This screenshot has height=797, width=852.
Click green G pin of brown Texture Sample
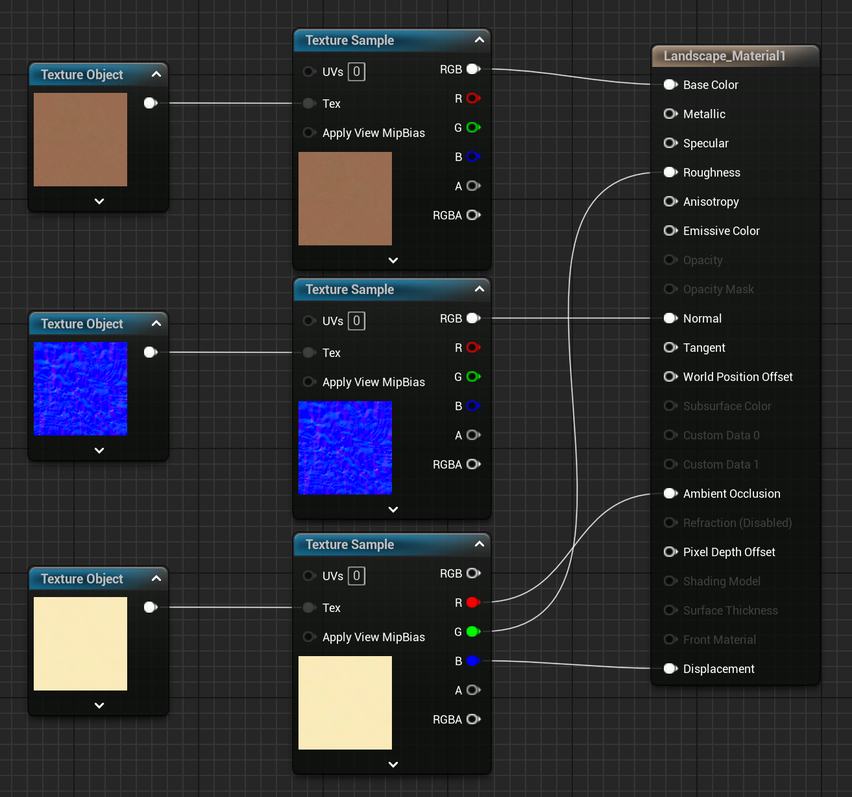point(473,128)
